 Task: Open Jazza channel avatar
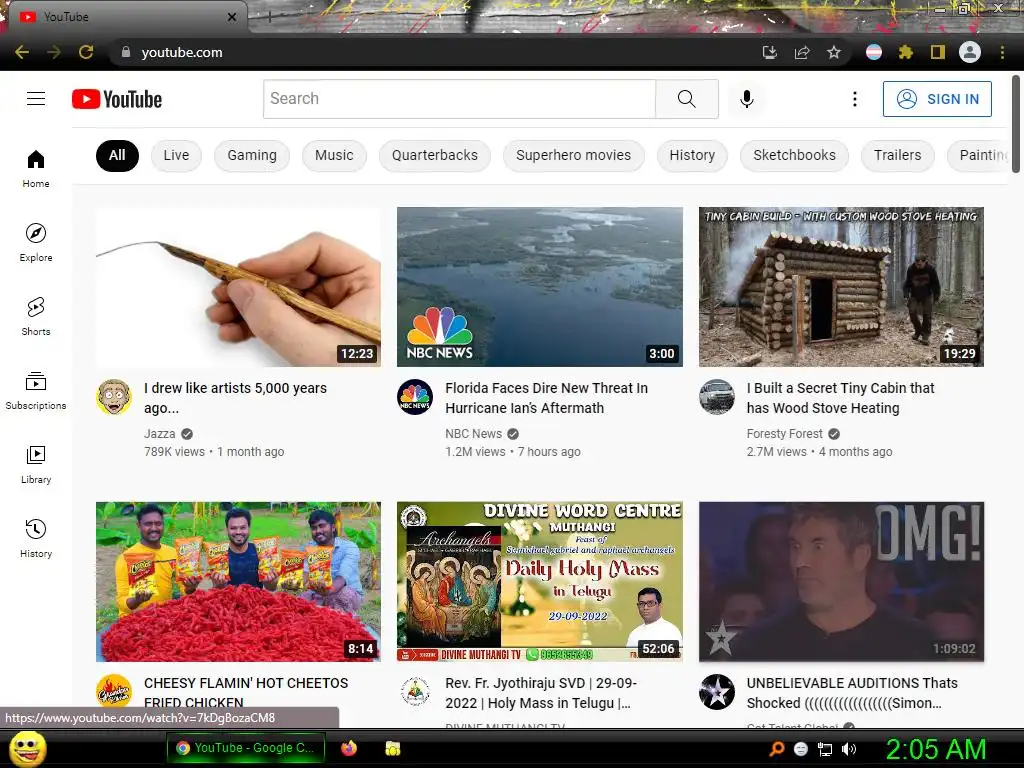(114, 397)
